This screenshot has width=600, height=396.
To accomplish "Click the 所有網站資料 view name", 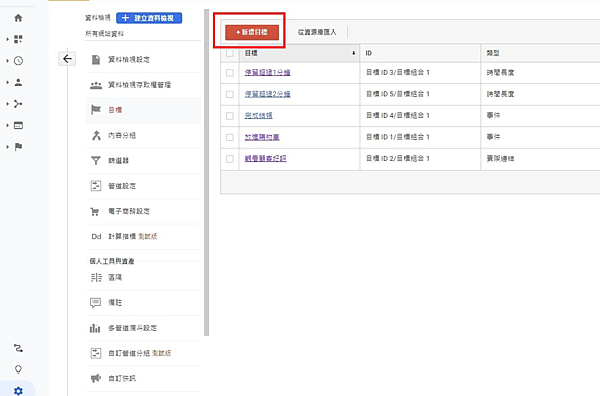I will (x=104, y=34).
